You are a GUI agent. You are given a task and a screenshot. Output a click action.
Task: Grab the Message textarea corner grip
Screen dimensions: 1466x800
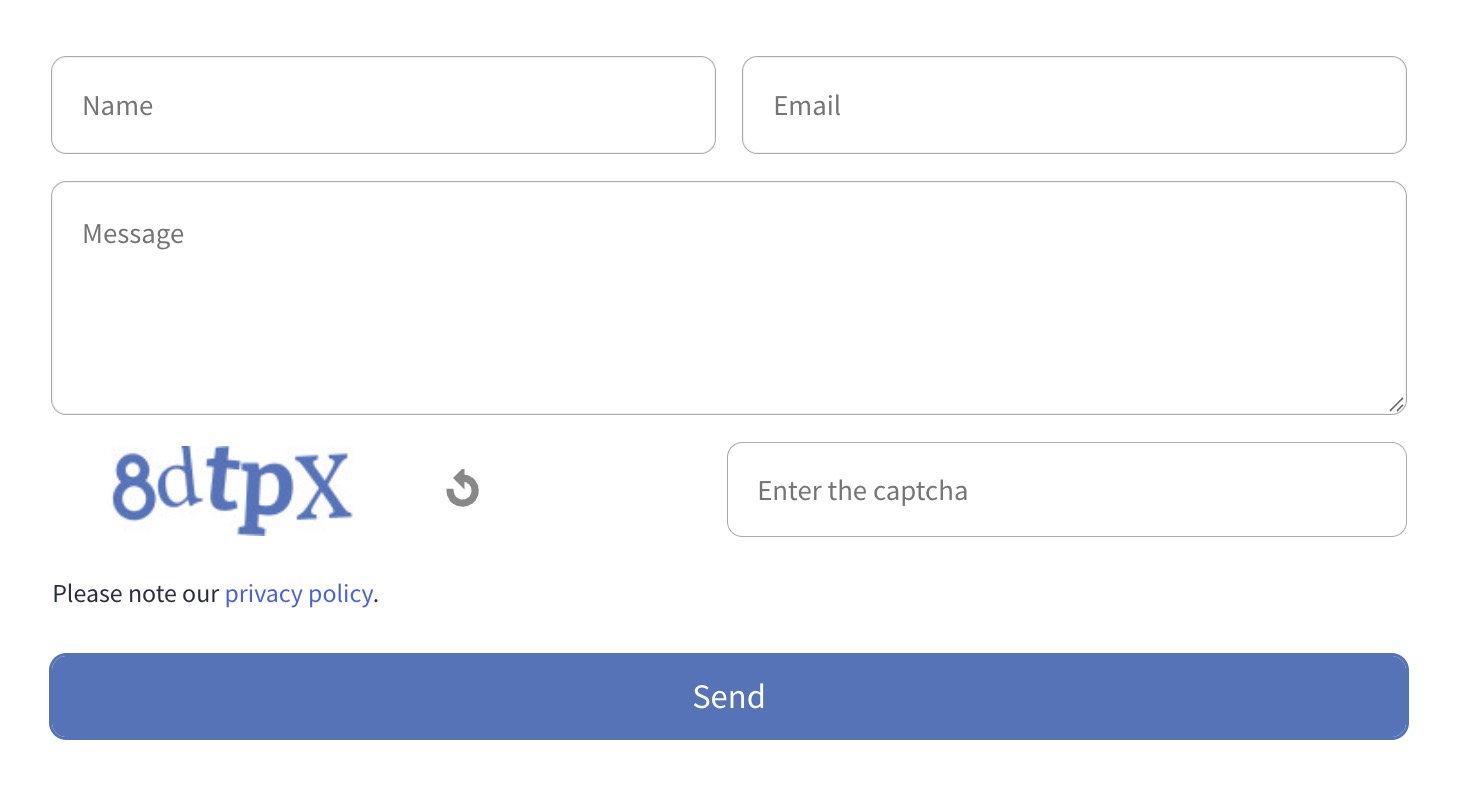click(x=1396, y=404)
